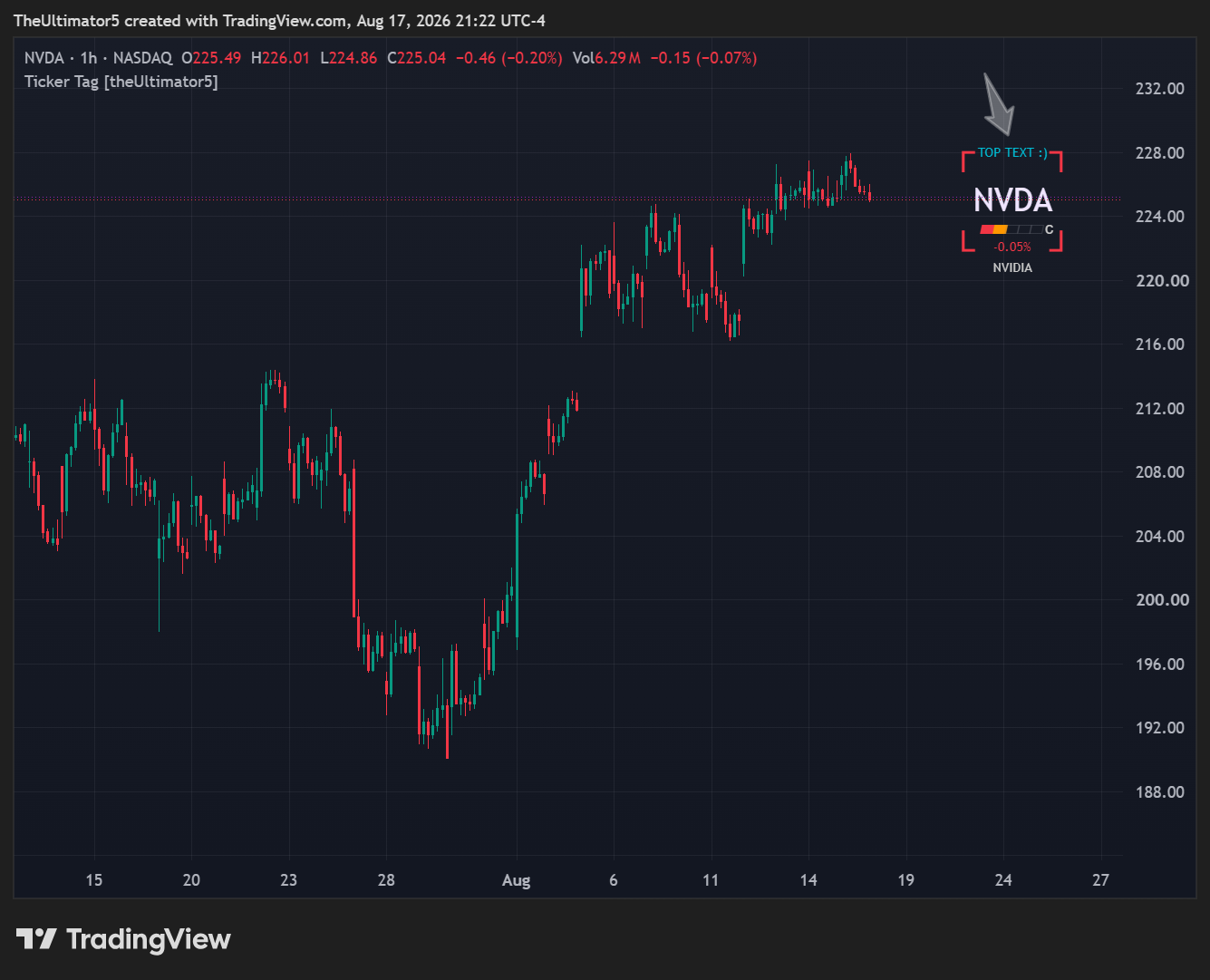
Task: Click the 232.00 price axis label
Action: point(1159,89)
